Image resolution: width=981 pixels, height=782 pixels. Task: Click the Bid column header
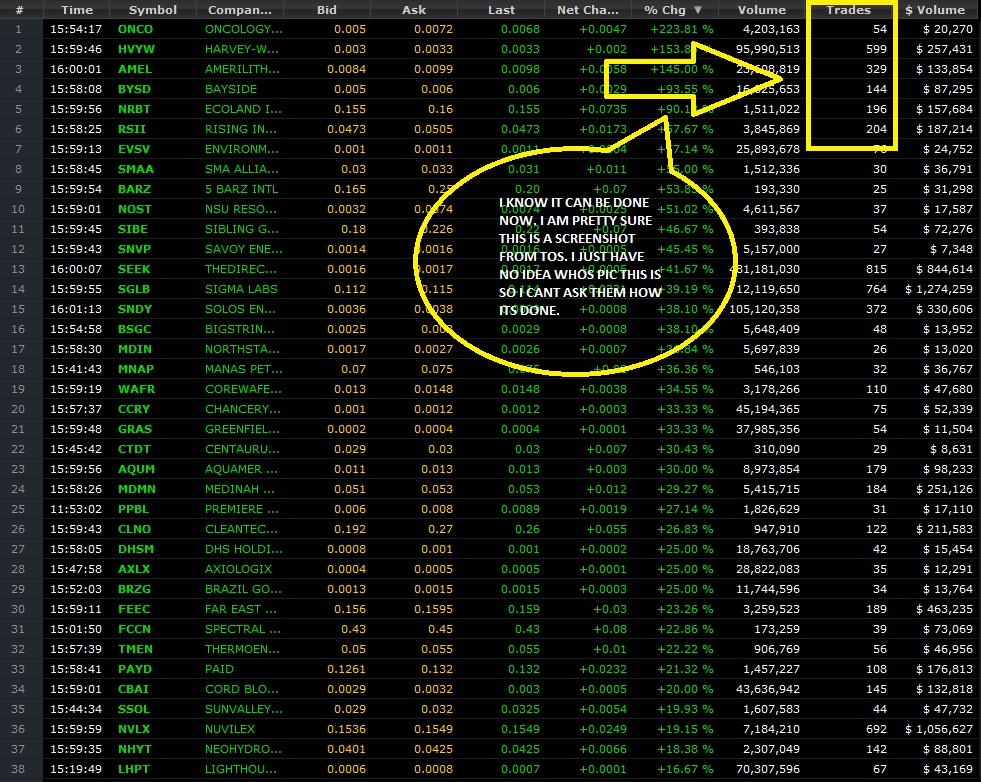pyautogui.click(x=327, y=10)
